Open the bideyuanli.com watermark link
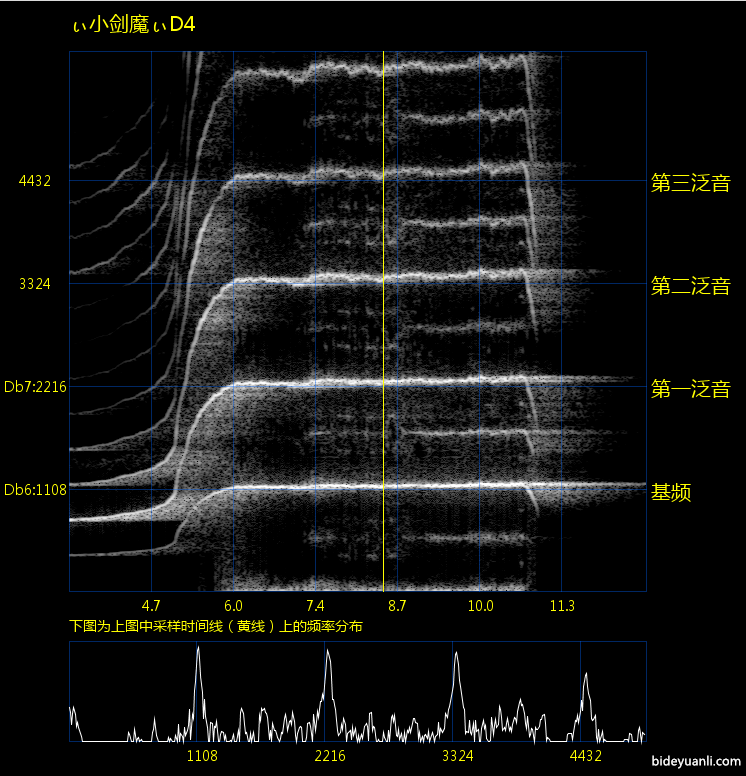 696,761
